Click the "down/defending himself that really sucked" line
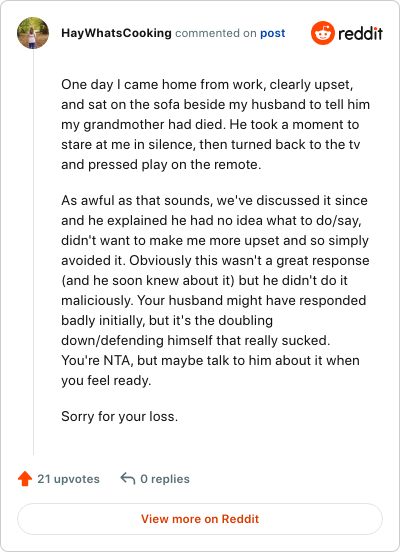 click(196, 340)
